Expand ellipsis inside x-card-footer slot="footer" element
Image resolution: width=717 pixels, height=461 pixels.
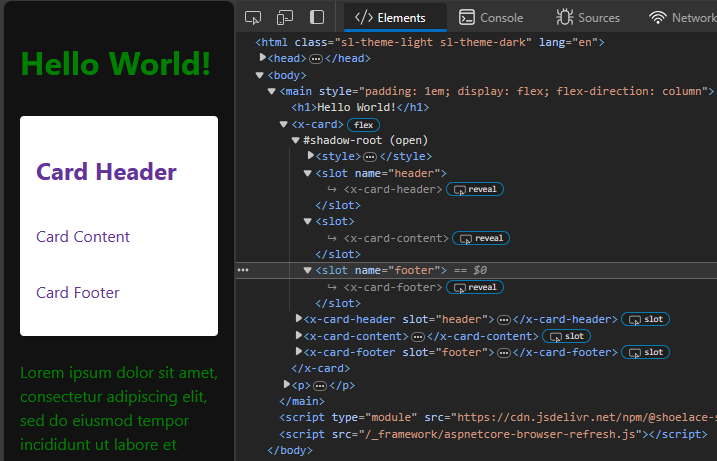[x=503, y=353]
